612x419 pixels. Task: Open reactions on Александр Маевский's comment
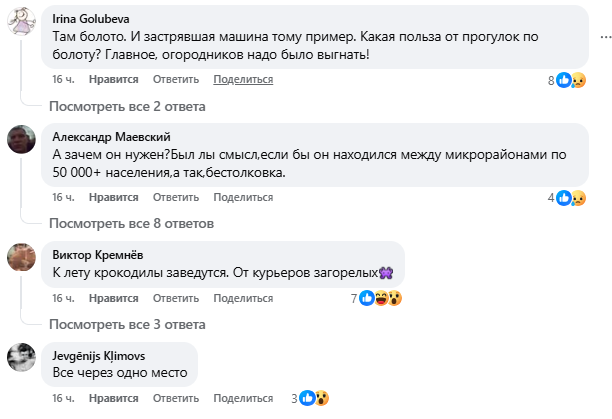click(570, 198)
